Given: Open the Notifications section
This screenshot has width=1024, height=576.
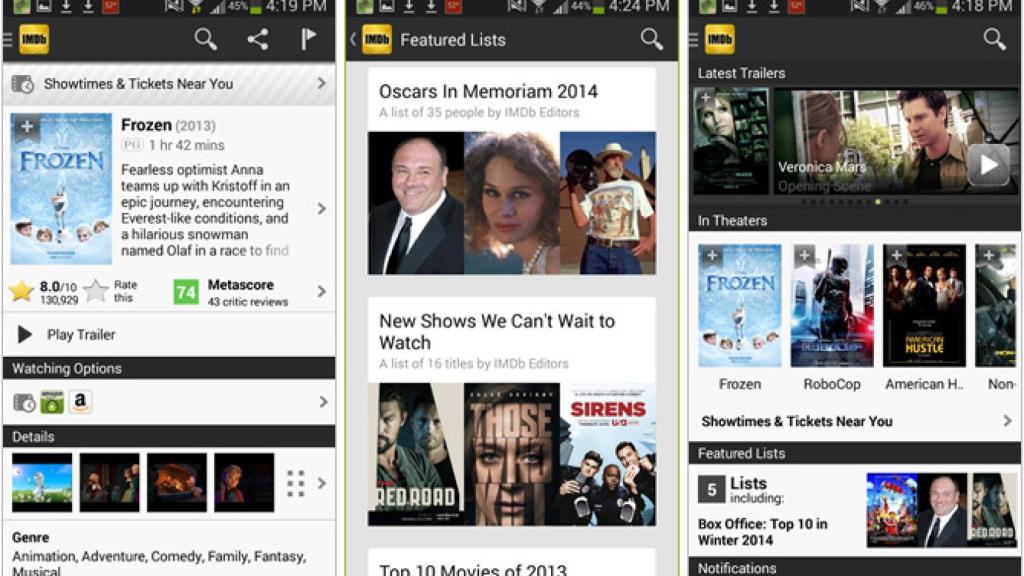Looking at the screenshot, I should [737, 569].
